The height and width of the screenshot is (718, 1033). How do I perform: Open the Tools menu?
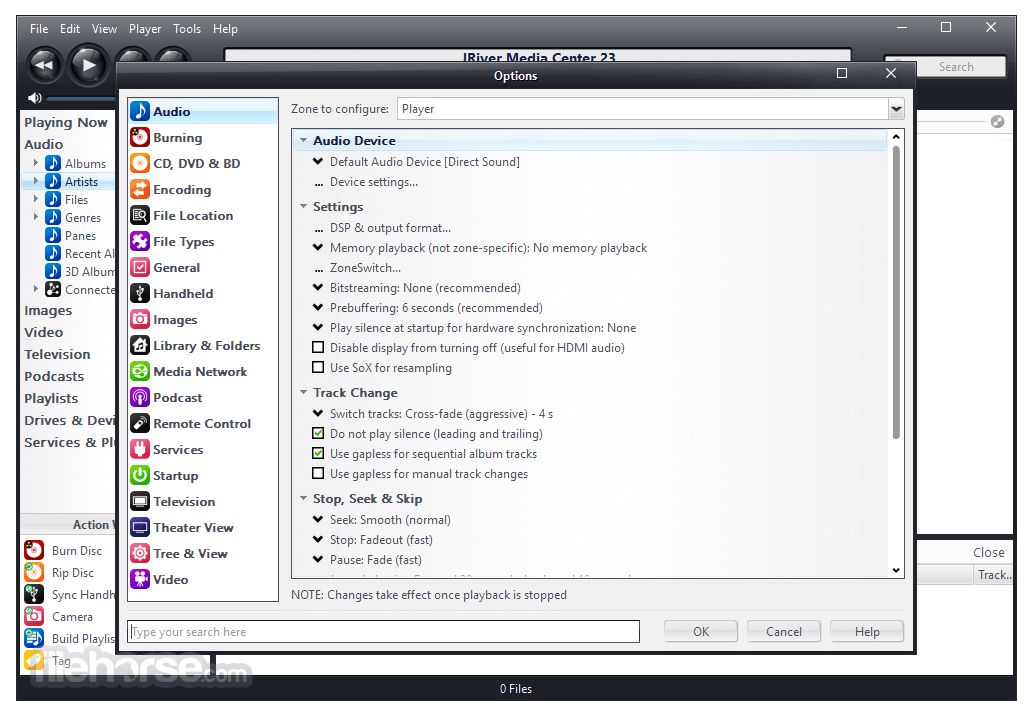click(x=187, y=29)
